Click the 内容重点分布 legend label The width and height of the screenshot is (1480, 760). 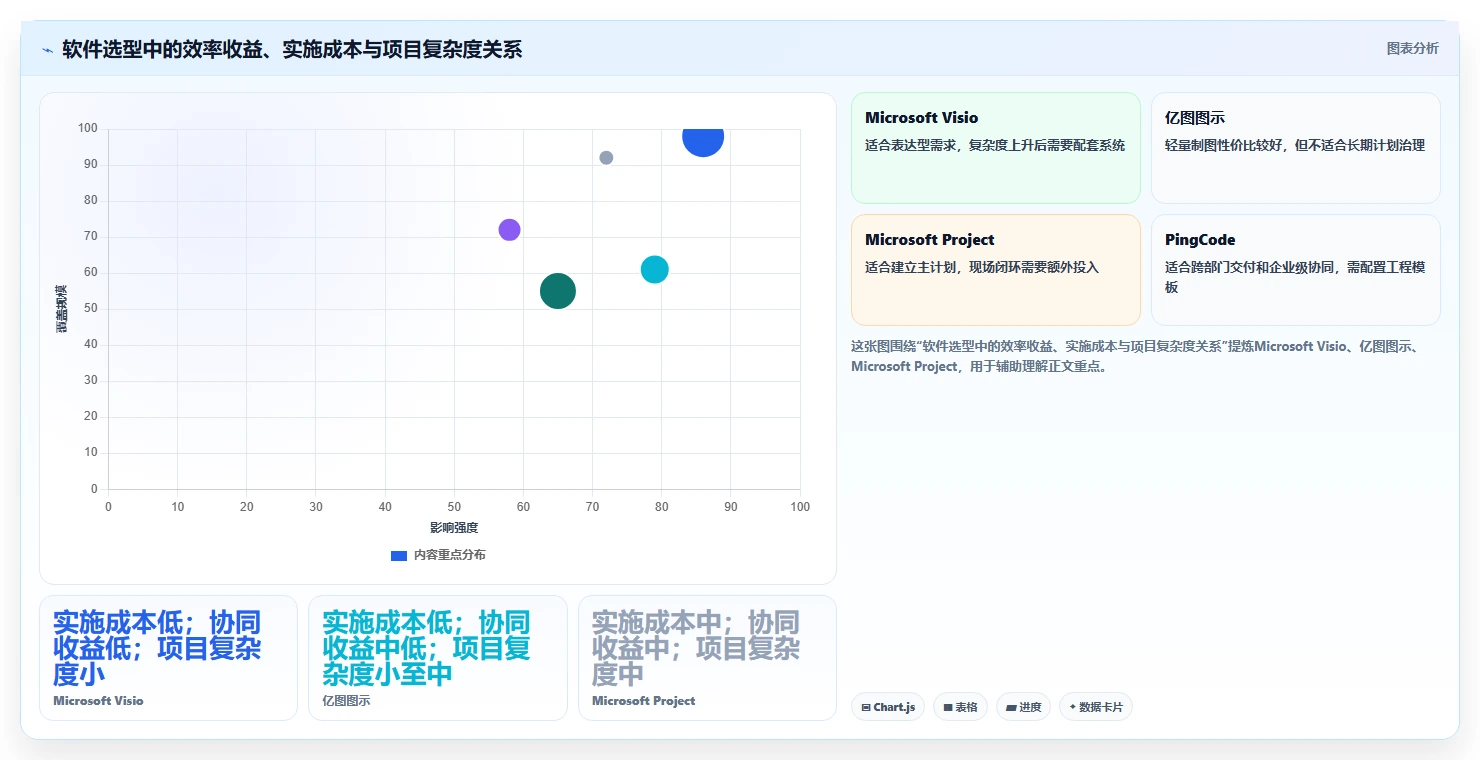450,555
